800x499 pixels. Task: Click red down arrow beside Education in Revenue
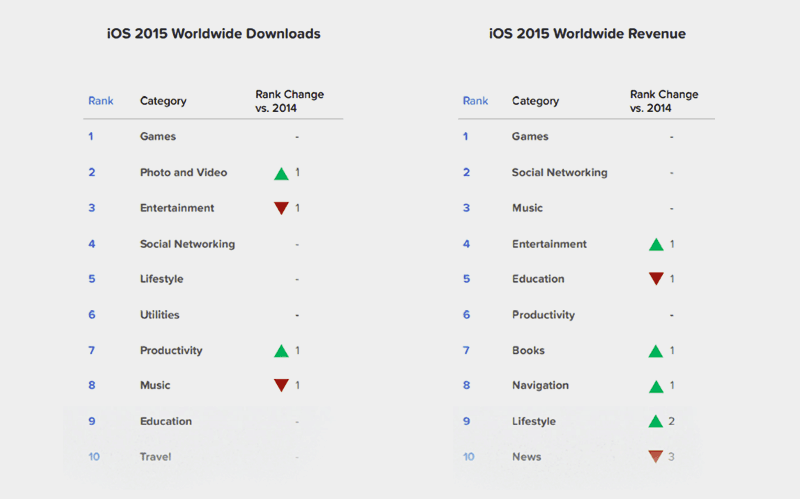(x=656, y=279)
